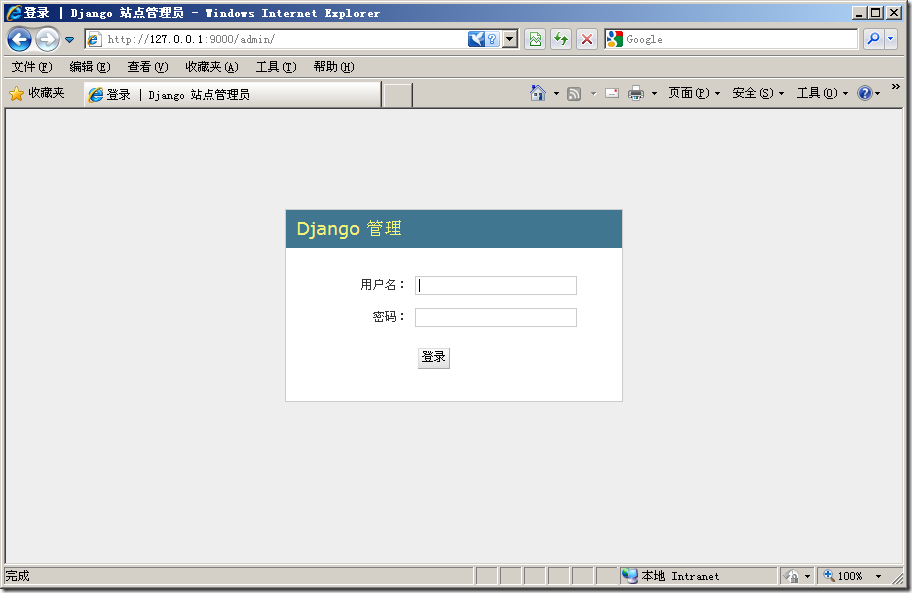Click the 登录 button

point(433,357)
